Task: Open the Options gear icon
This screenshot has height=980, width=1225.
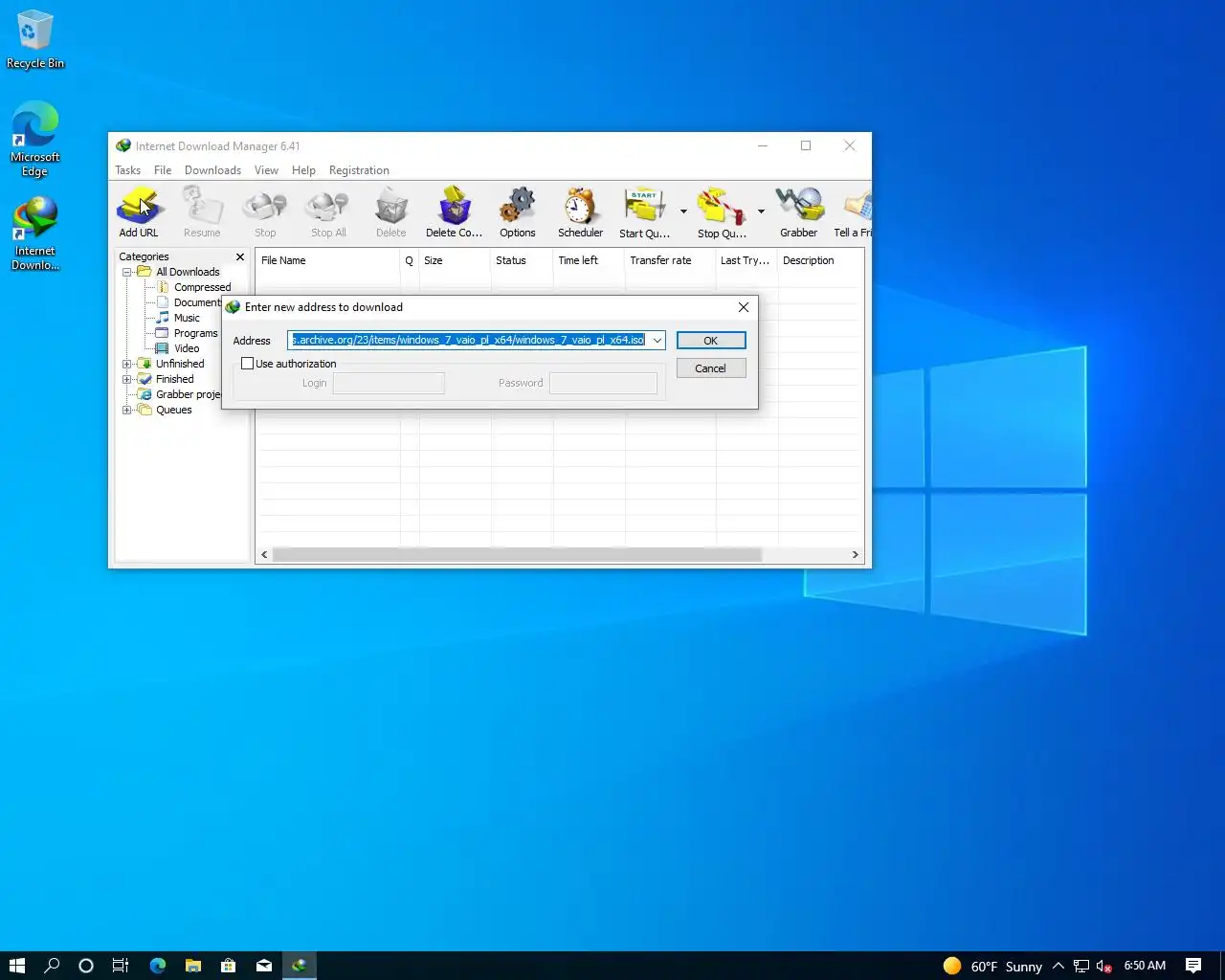Action: click(x=518, y=212)
